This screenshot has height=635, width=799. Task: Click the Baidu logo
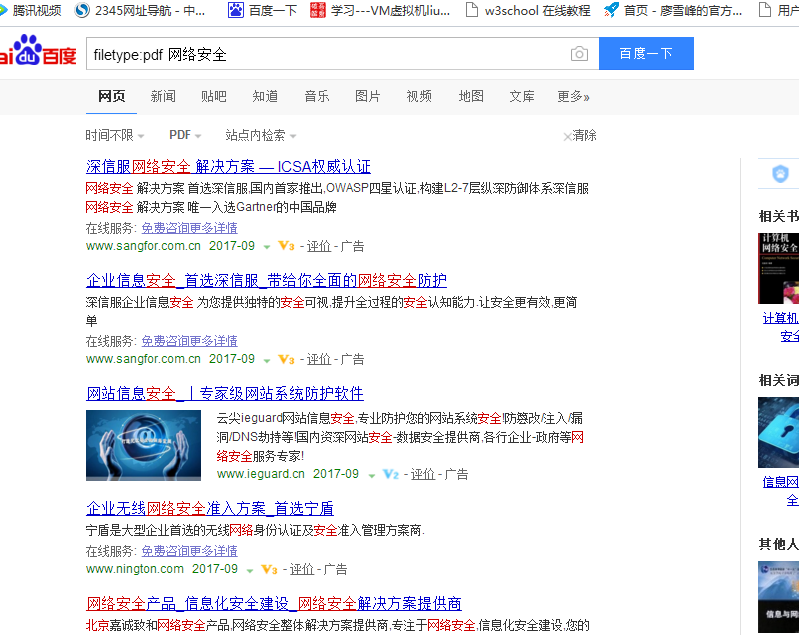click(38, 51)
